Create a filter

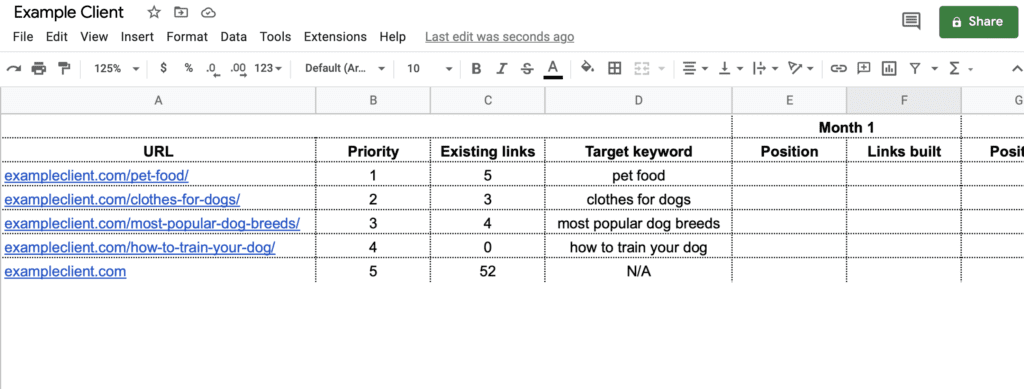pos(915,68)
